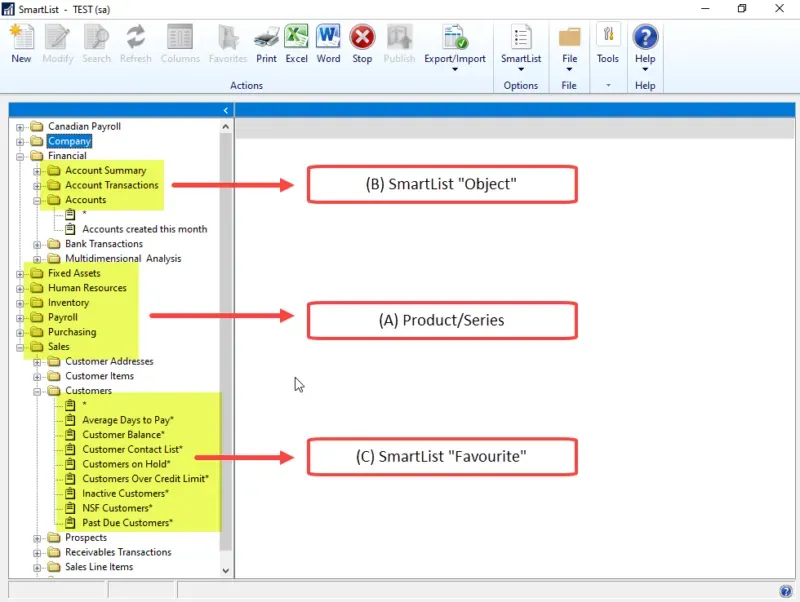Select the Purchasing folder
This screenshot has height=602, width=800.
(72, 332)
